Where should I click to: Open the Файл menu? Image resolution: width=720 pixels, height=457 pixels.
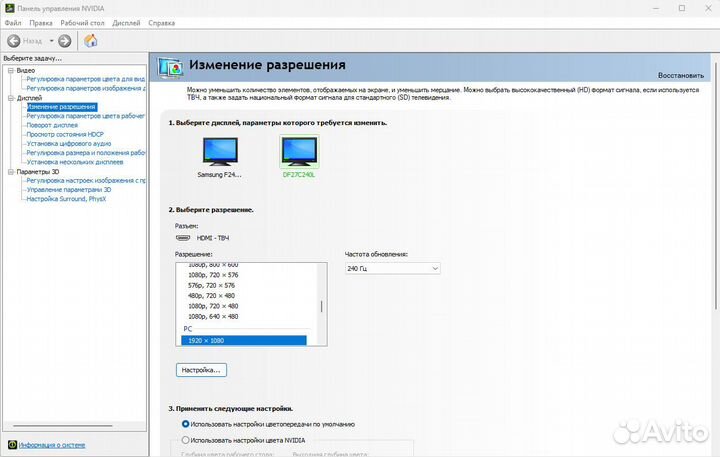pyautogui.click(x=13, y=22)
